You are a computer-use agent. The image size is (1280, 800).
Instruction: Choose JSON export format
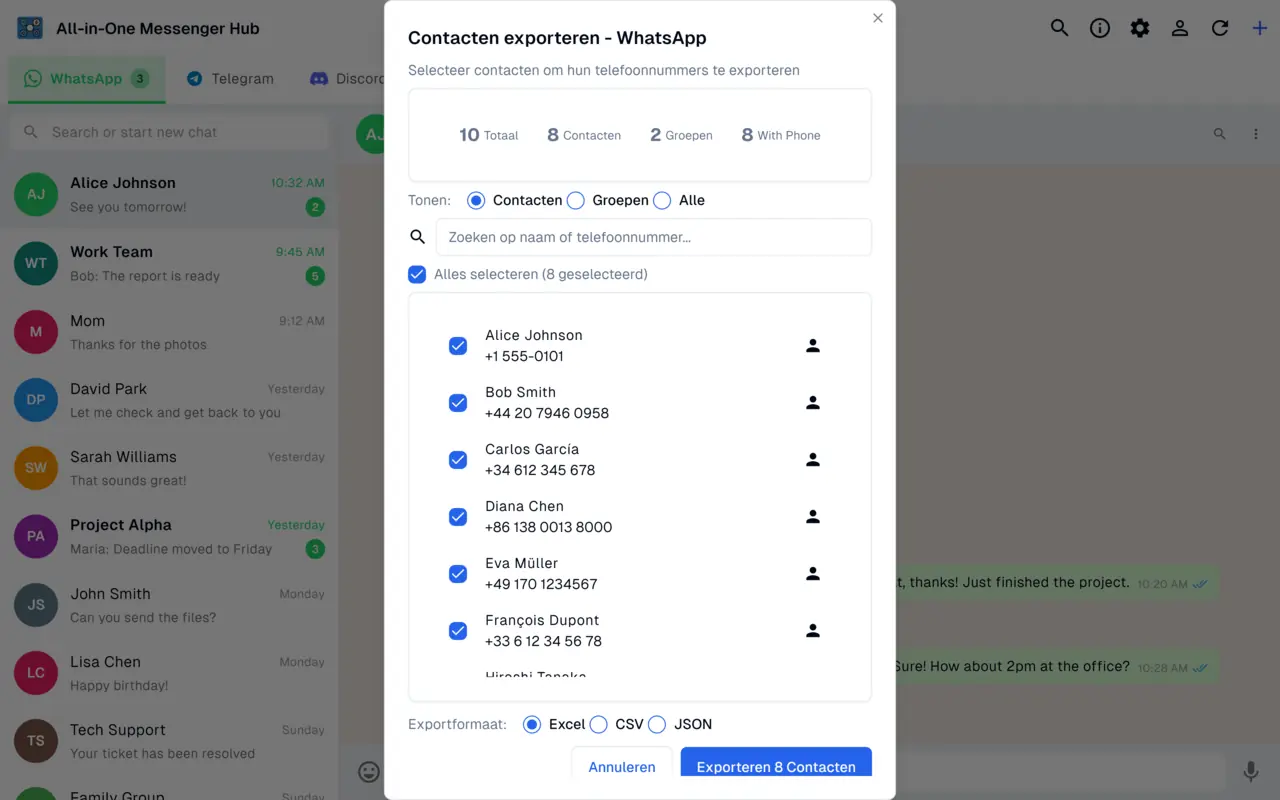pyautogui.click(x=657, y=724)
